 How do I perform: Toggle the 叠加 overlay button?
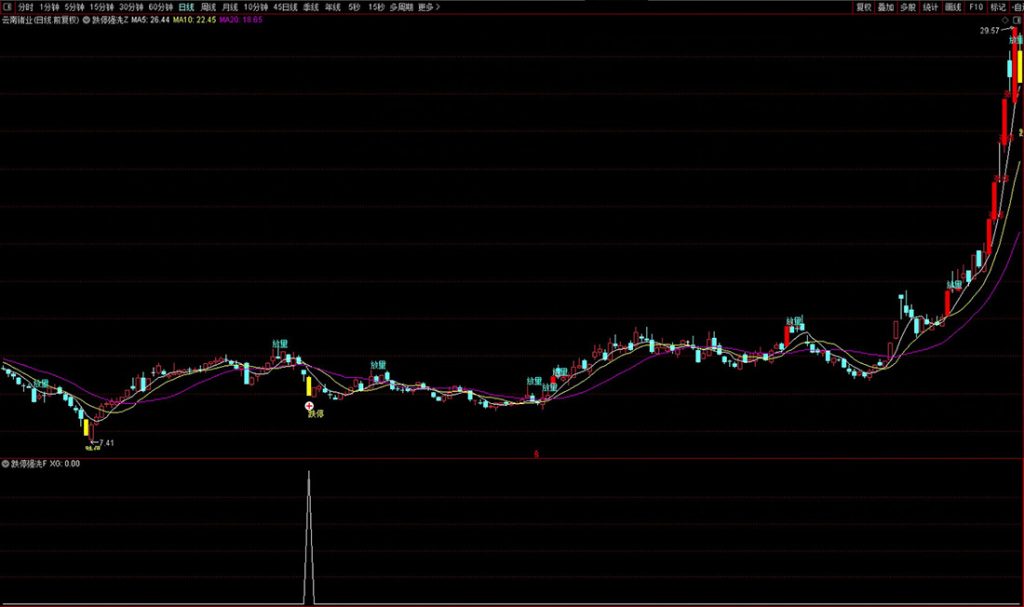[886, 7]
